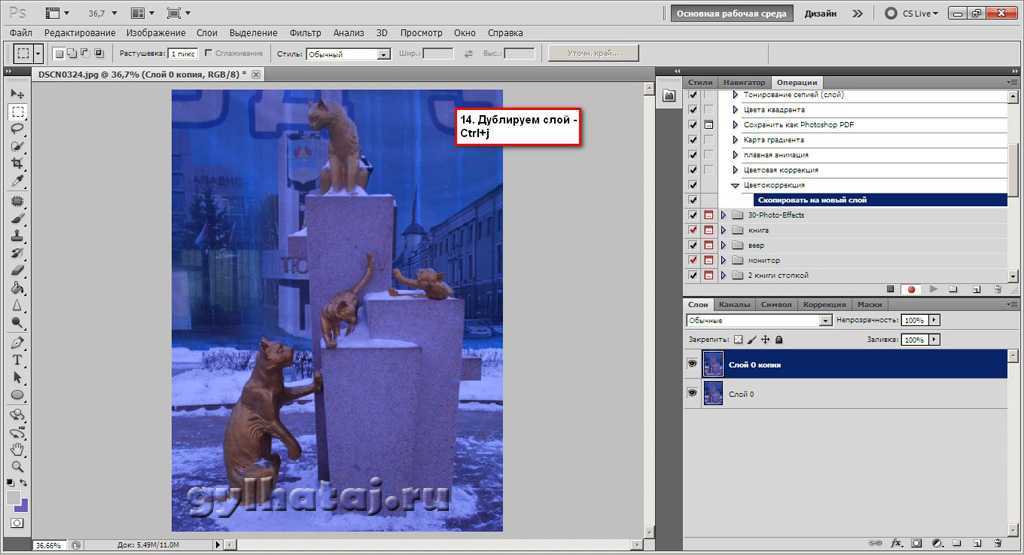Select the Crop tool

pos(17,163)
